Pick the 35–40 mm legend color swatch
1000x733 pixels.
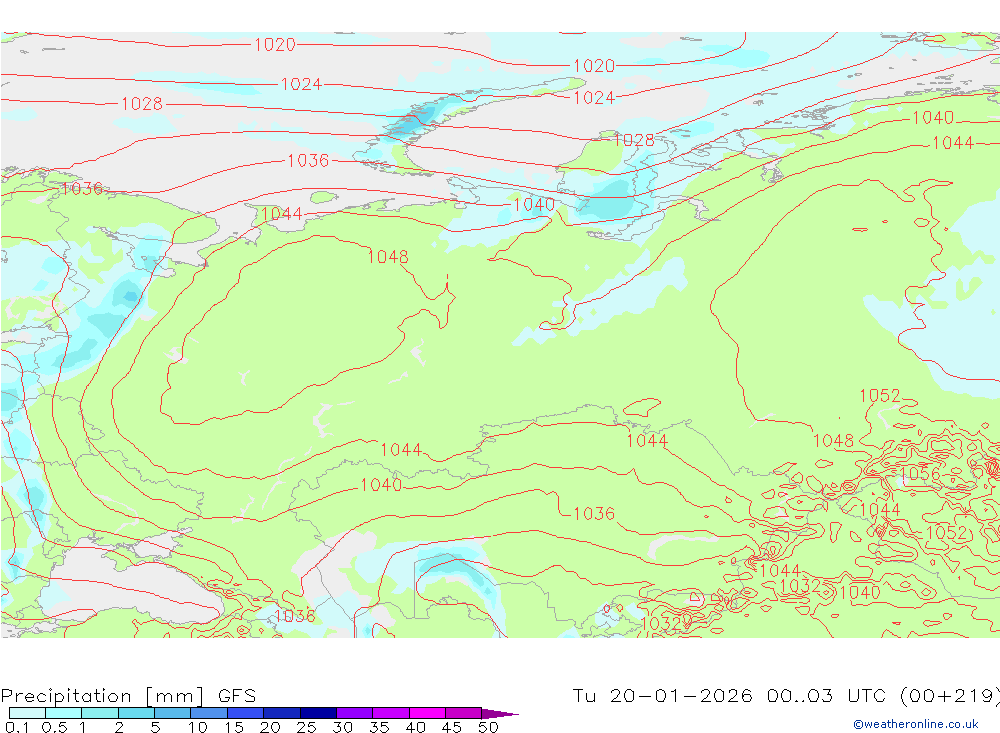point(390,713)
